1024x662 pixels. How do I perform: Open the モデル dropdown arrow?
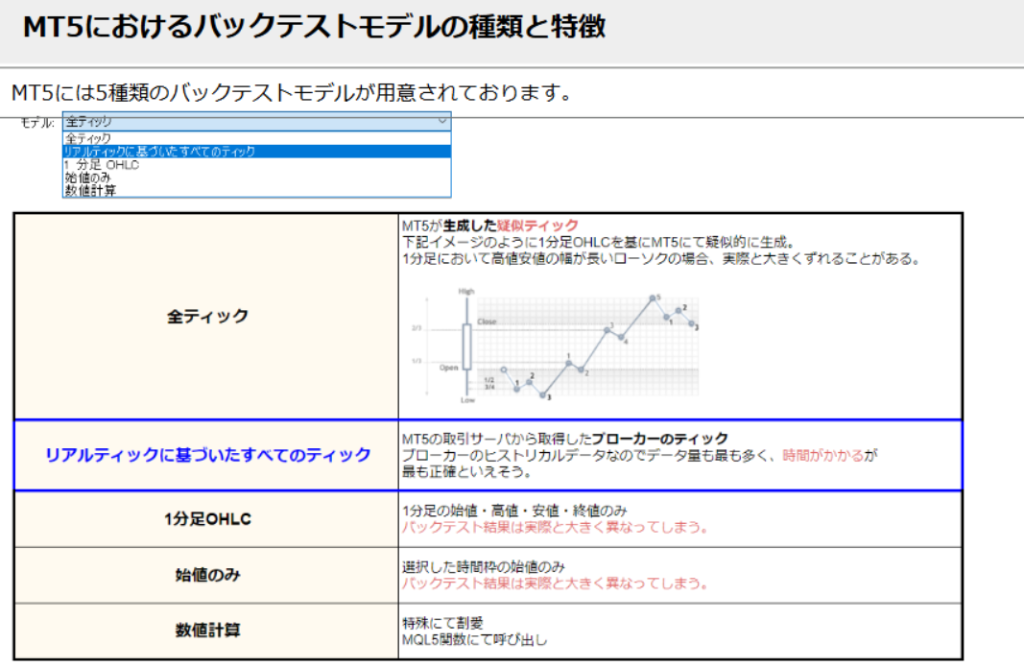(442, 121)
